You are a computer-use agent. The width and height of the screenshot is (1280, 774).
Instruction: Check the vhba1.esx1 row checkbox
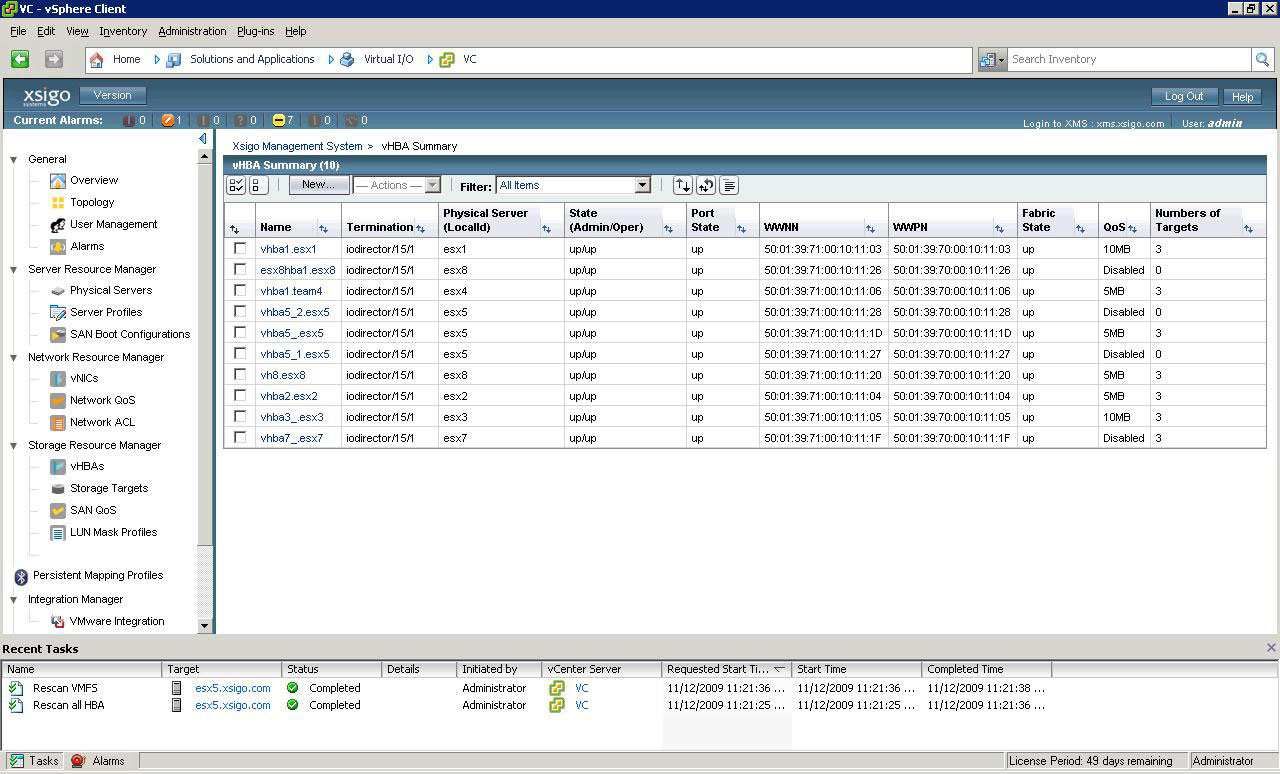click(x=240, y=248)
